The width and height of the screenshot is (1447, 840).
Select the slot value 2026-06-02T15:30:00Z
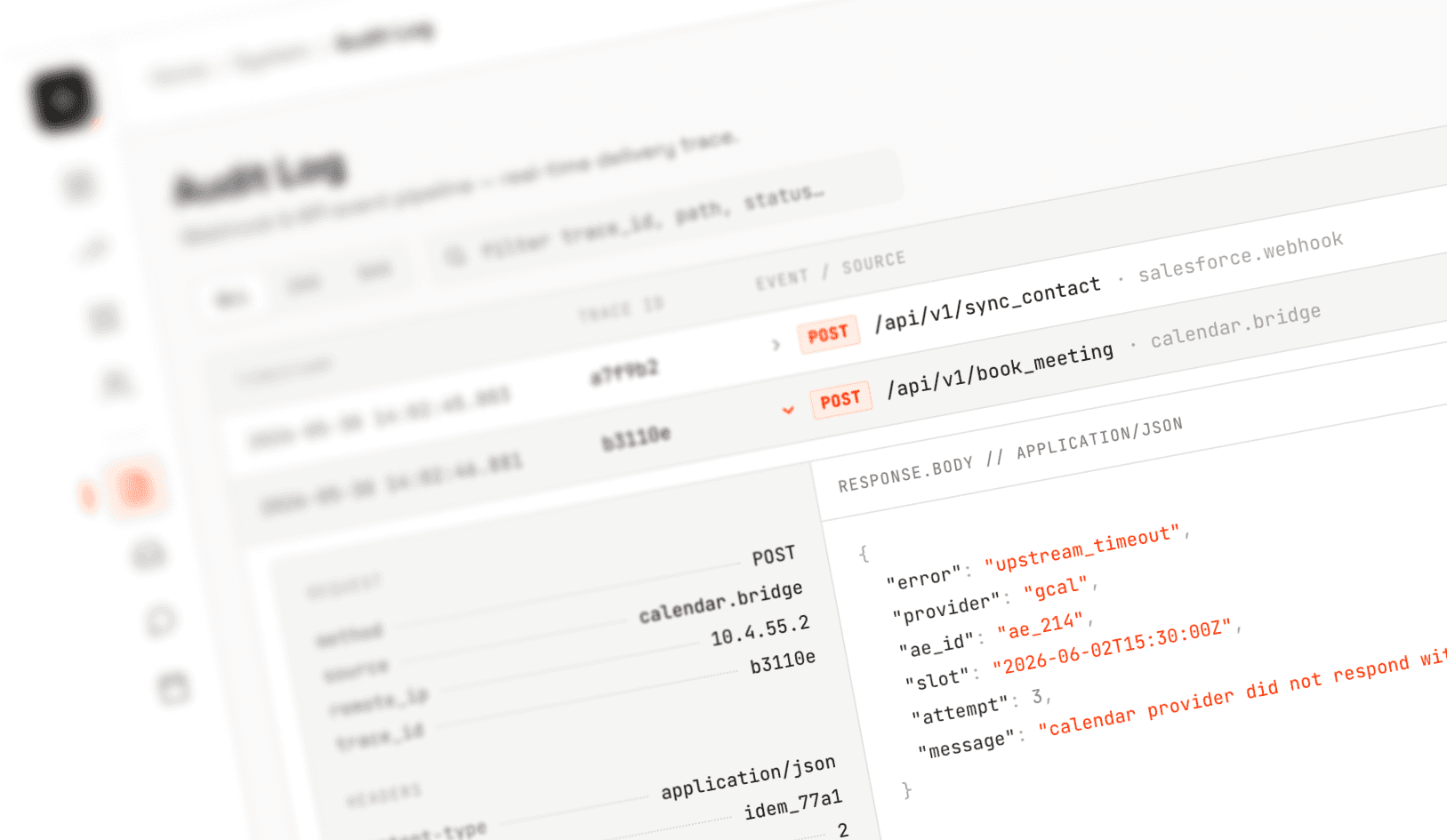pos(1112,646)
